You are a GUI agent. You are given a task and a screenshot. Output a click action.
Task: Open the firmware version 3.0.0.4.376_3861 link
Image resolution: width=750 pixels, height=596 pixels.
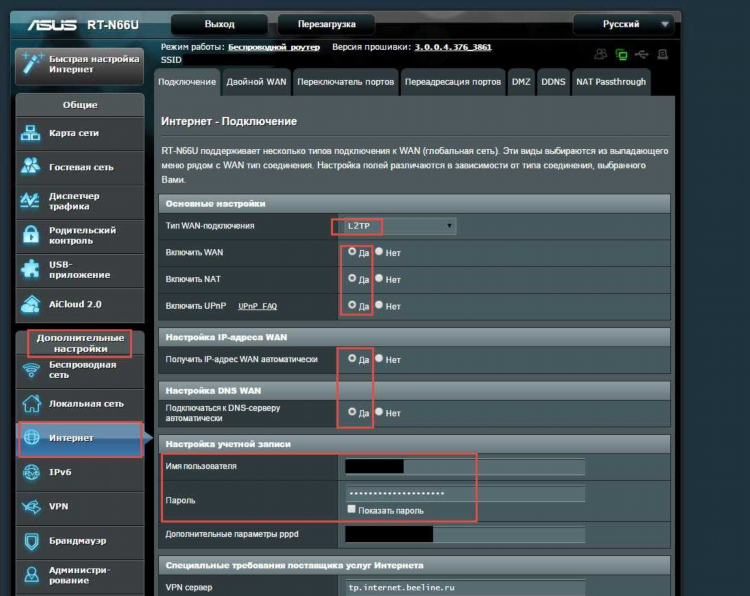(453, 47)
